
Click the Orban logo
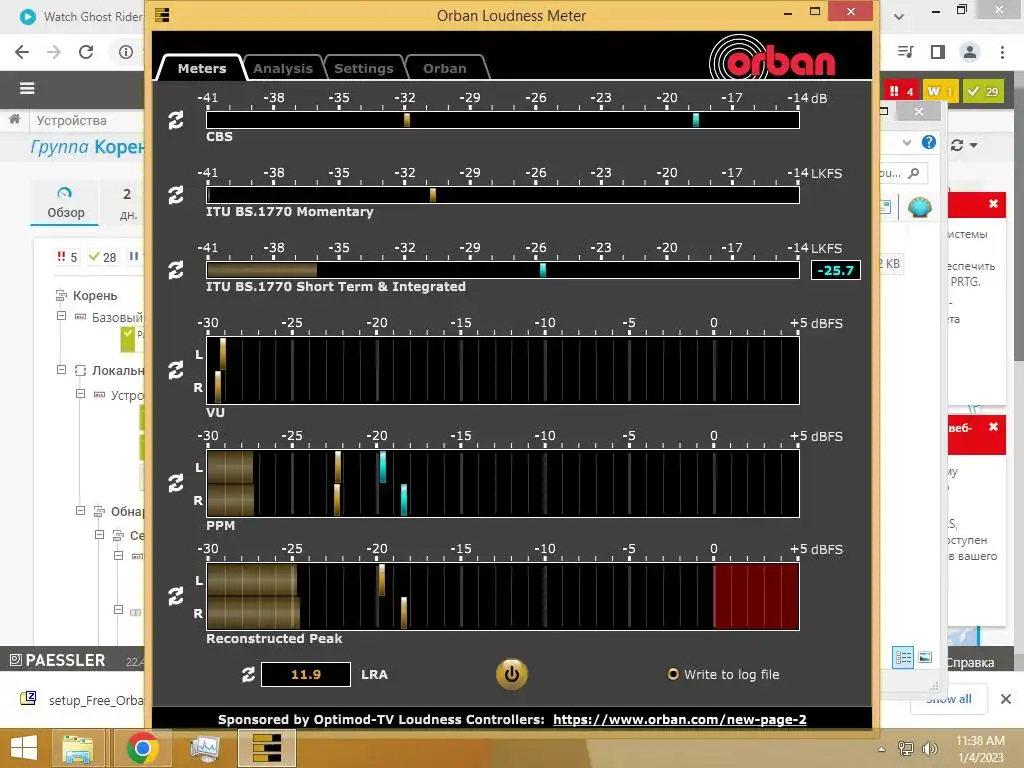pos(773,58)
